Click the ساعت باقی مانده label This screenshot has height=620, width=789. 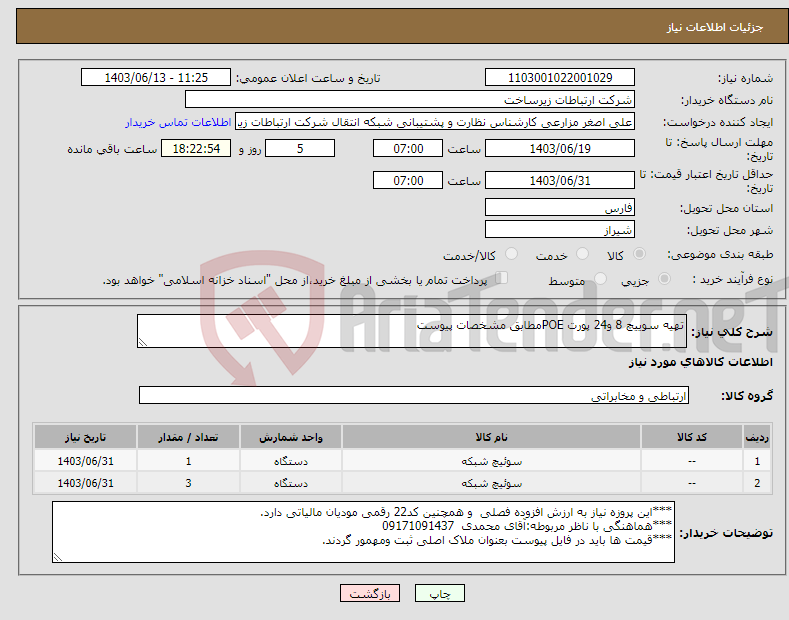112,149
